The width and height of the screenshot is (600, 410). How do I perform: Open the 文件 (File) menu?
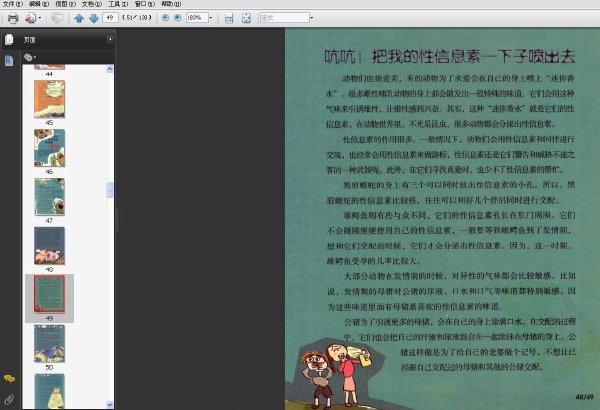click(13, 4)
